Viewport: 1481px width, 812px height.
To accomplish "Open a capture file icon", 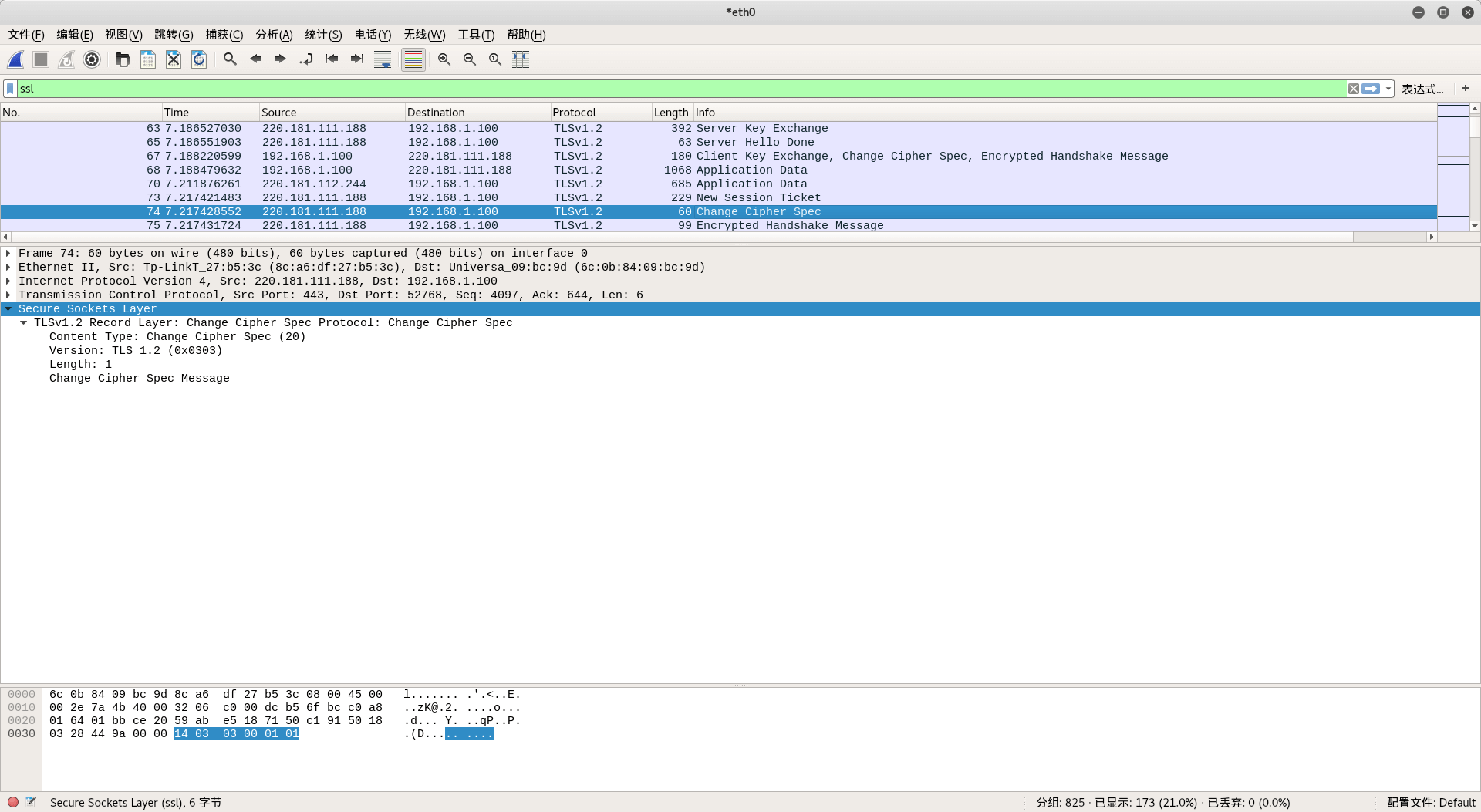I will (123, 59).
